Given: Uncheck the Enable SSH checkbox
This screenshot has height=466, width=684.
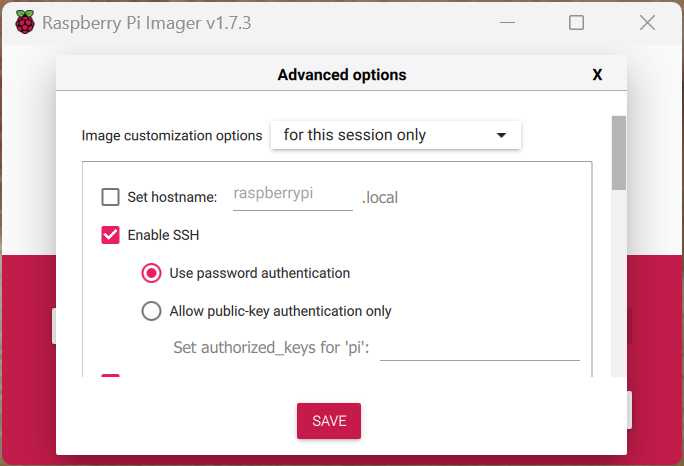Looking at the screenshot, I should [110, 235].
